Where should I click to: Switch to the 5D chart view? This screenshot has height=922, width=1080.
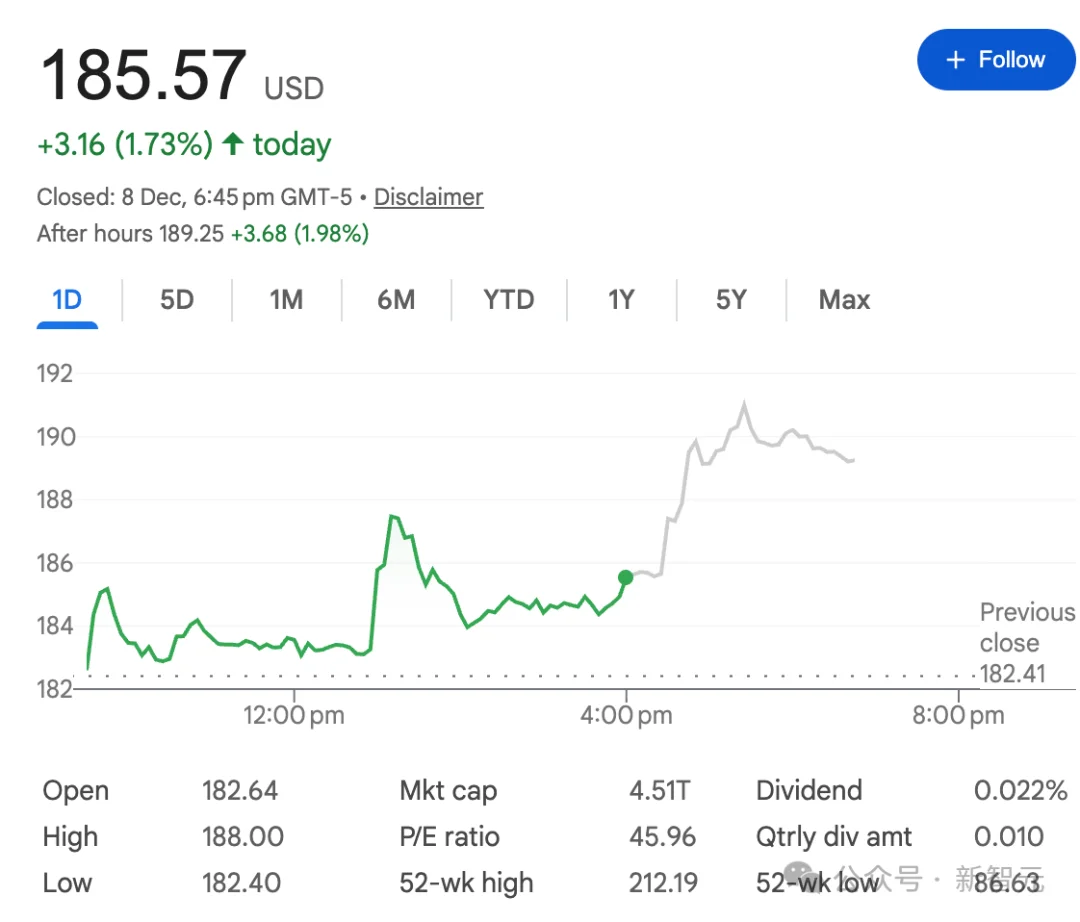coord(175,299)
